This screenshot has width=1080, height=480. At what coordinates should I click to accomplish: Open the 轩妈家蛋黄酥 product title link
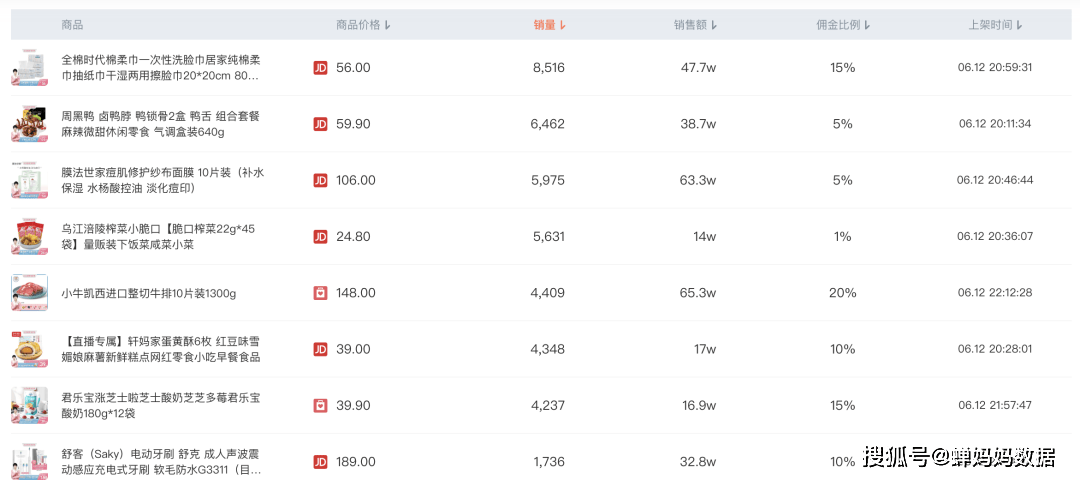(160, 349)
